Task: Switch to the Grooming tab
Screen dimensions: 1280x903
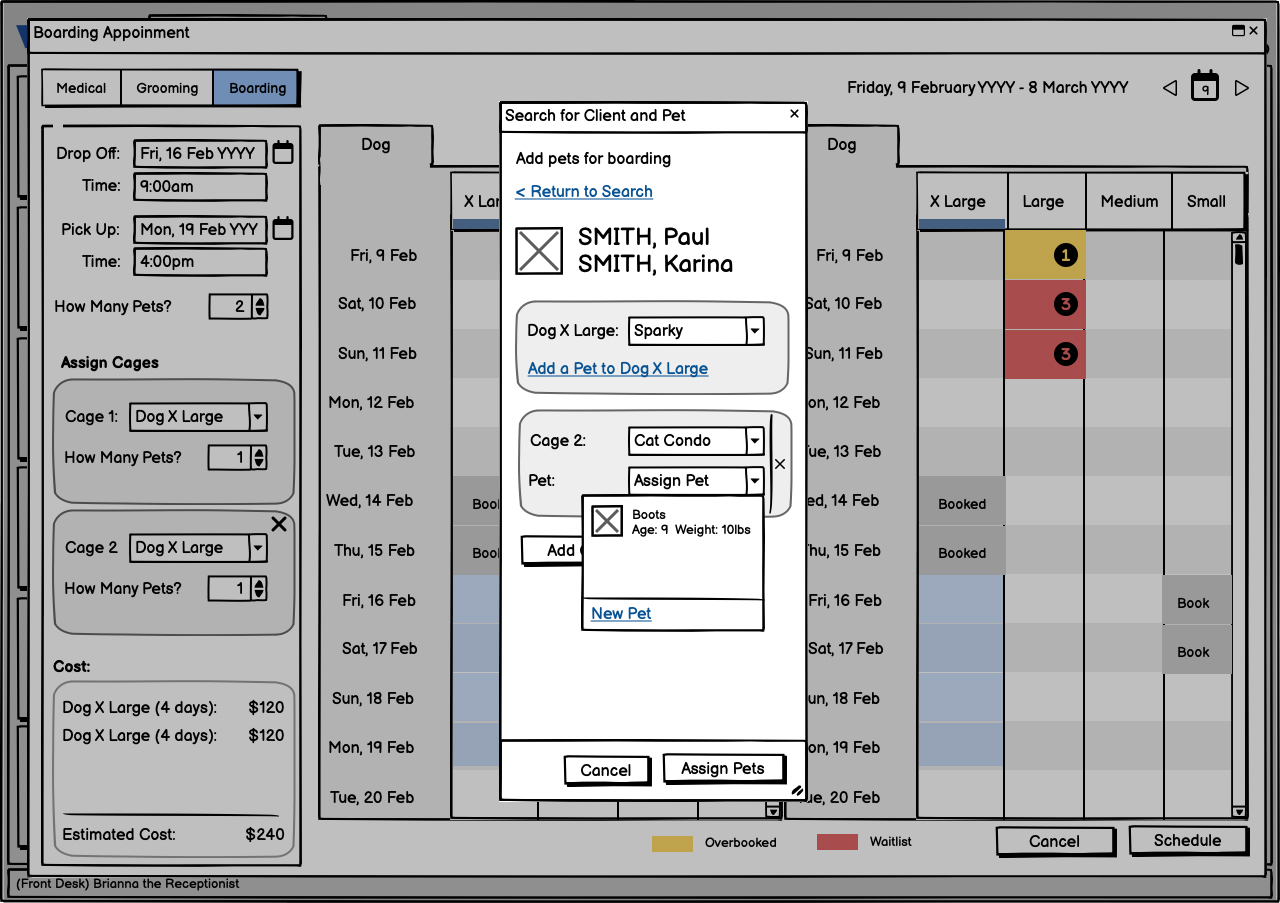Action: click(167, 88)
